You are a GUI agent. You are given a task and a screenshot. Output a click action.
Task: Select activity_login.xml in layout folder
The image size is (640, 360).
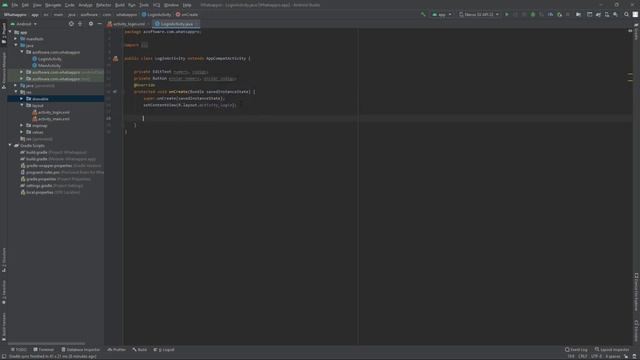(51, 112)
